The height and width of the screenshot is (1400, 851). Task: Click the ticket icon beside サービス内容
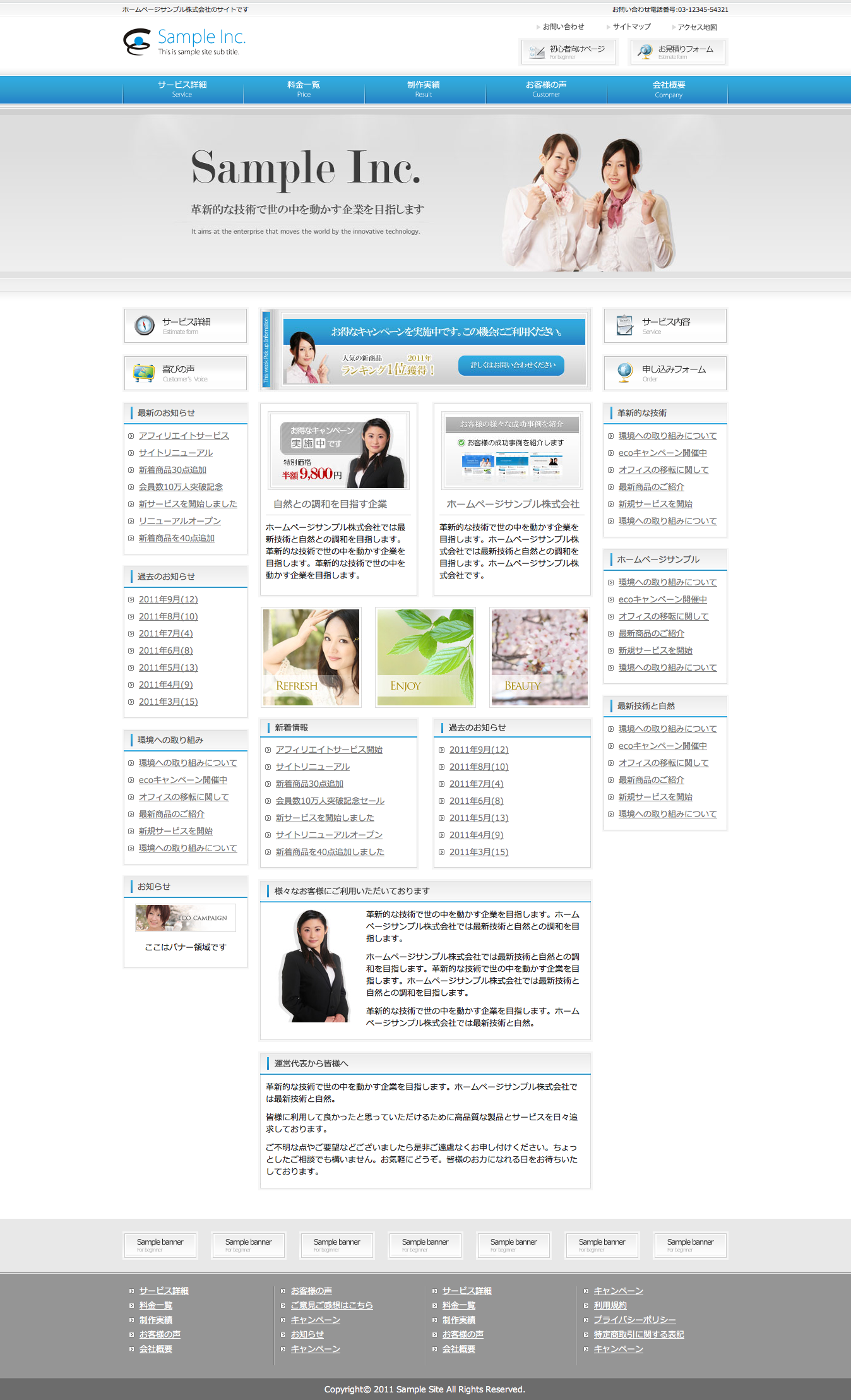(624, 325)
